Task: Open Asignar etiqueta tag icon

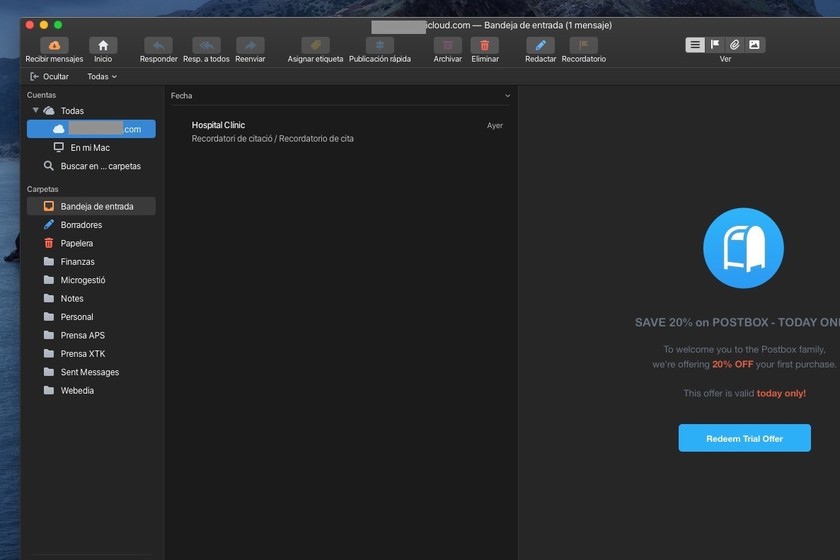Action: click(316, 46)
